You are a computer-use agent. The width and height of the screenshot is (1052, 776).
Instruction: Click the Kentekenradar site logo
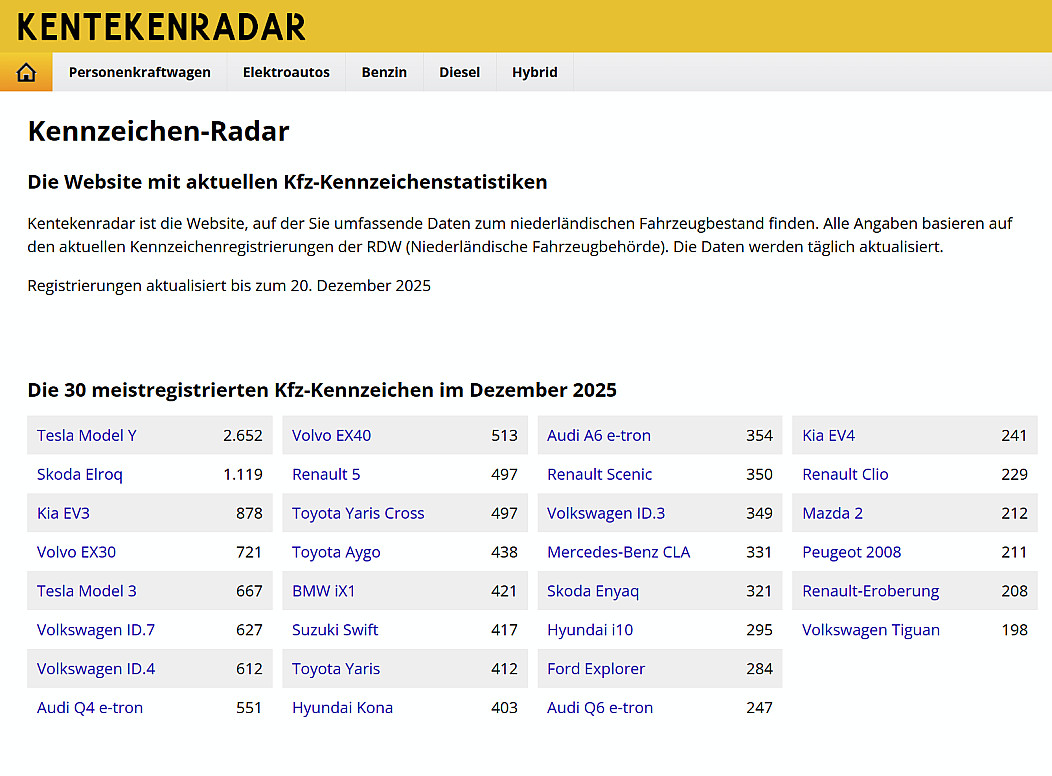162,27
